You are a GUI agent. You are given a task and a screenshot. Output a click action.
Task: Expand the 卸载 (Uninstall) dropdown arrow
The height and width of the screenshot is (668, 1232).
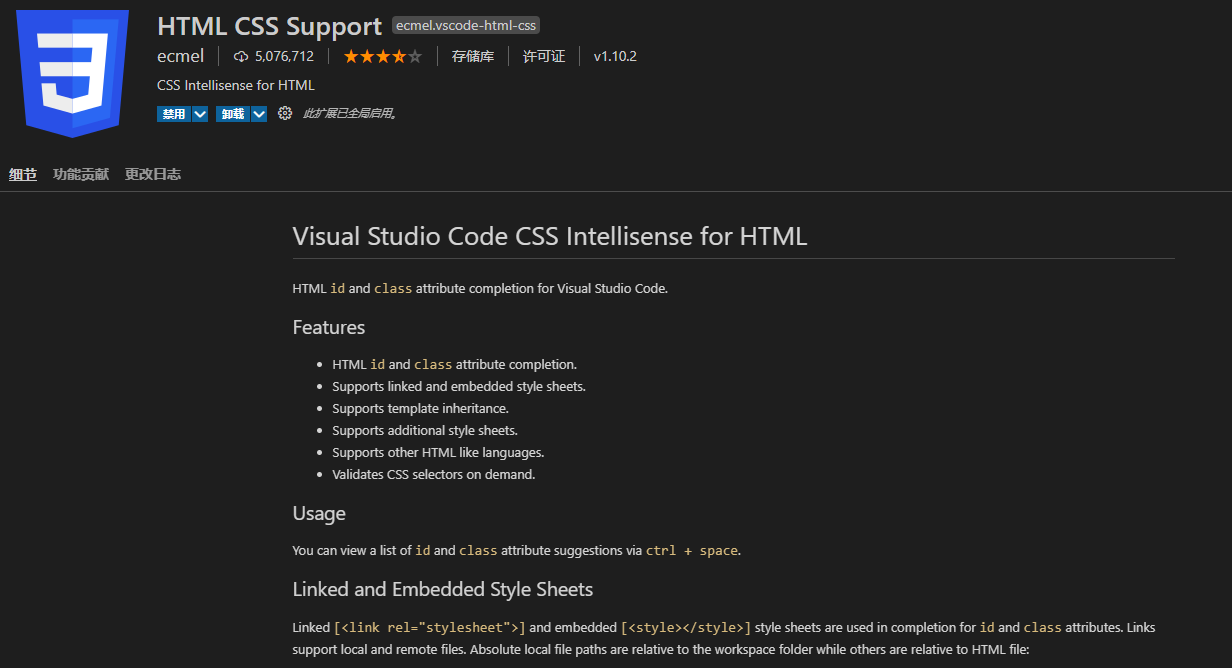point(259,114)
